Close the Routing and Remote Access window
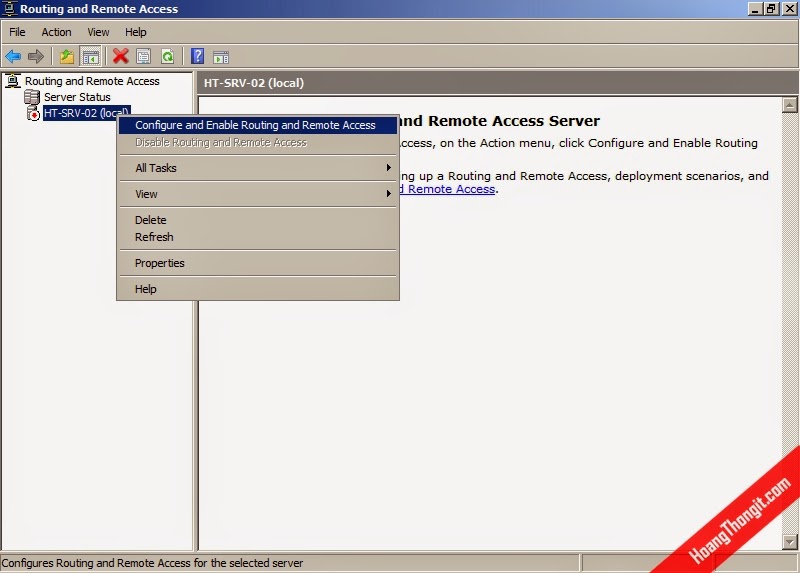The width and height of the screenshot is (800, 573). click(789, 9)
